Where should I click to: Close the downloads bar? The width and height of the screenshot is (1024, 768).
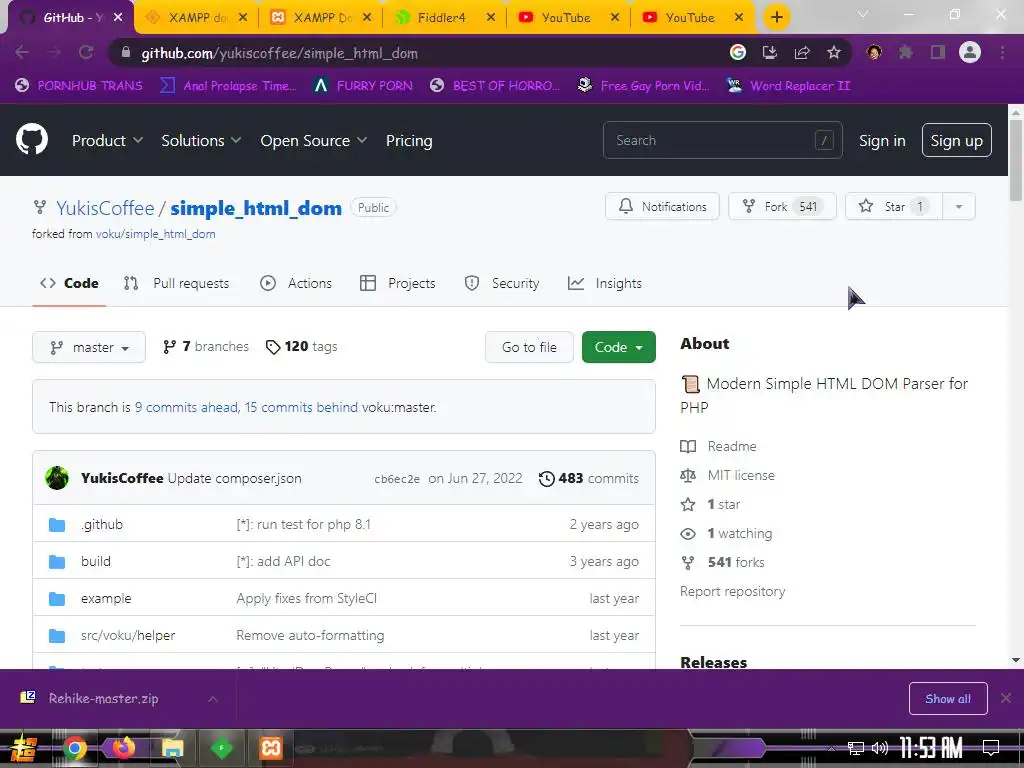point(1006,699)
